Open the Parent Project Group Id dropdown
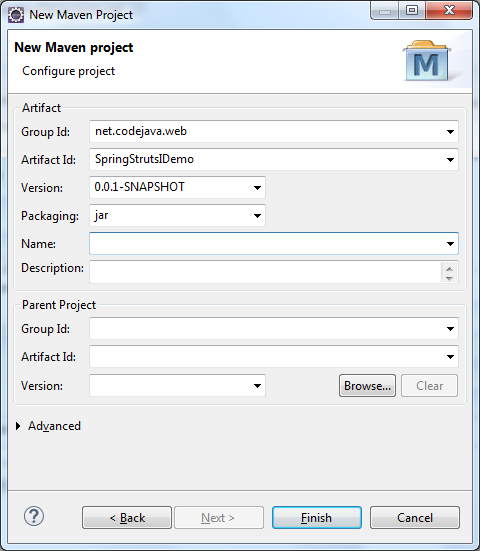The height and width of the screenshot is (551, 480). [x=450, y=329]
